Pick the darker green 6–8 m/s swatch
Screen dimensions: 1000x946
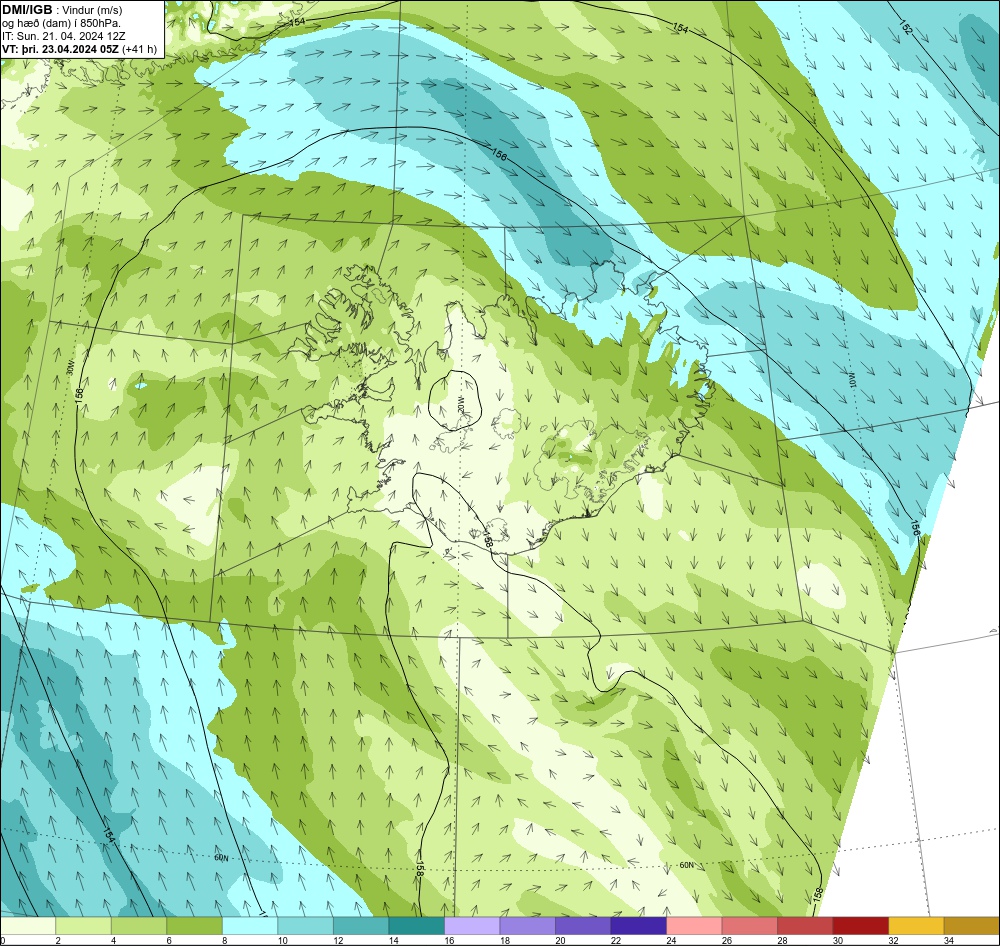pos(195,926)
